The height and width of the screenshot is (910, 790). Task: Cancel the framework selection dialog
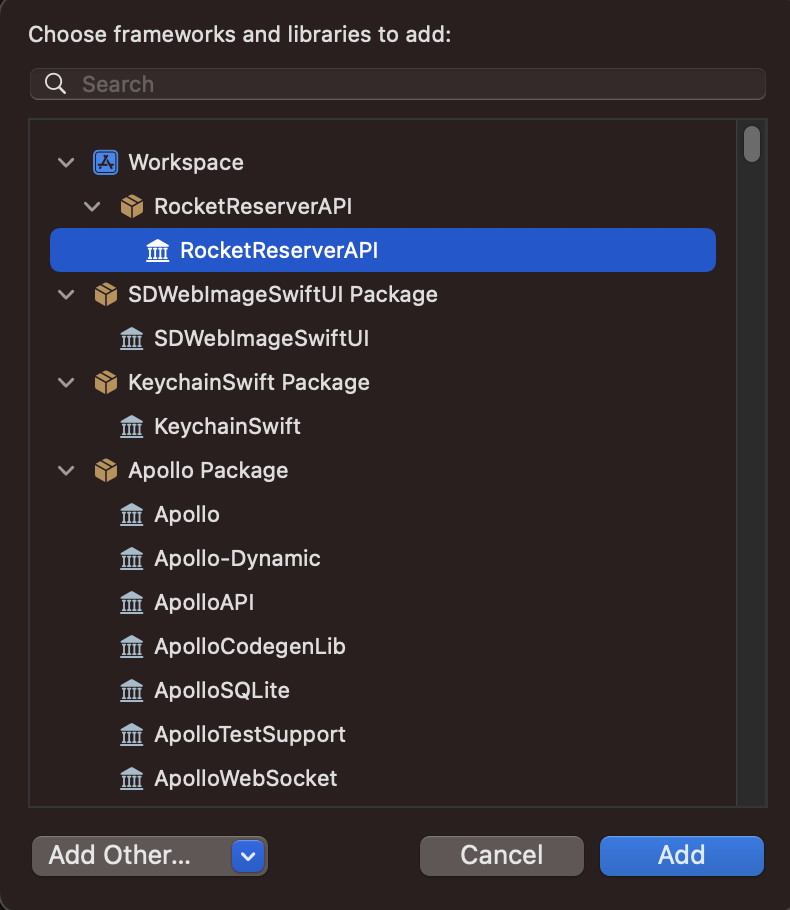pos(502,856)
